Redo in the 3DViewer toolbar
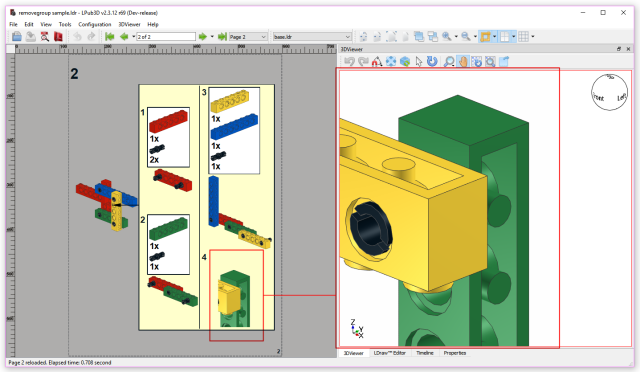This screenshot has height=372, width=640. (363, 62)
